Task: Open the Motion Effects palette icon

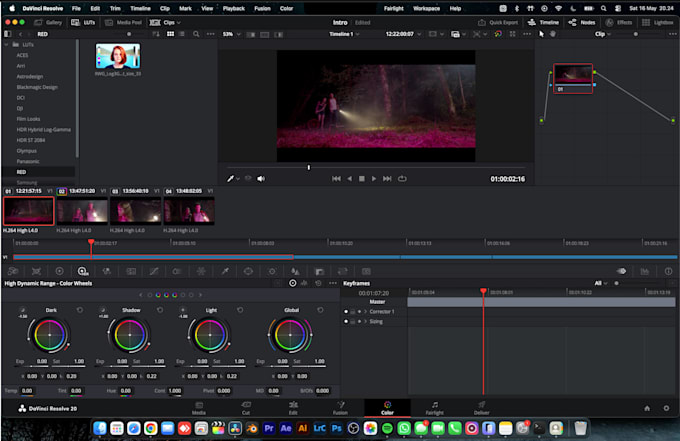Action: click(x=131, y=271)
